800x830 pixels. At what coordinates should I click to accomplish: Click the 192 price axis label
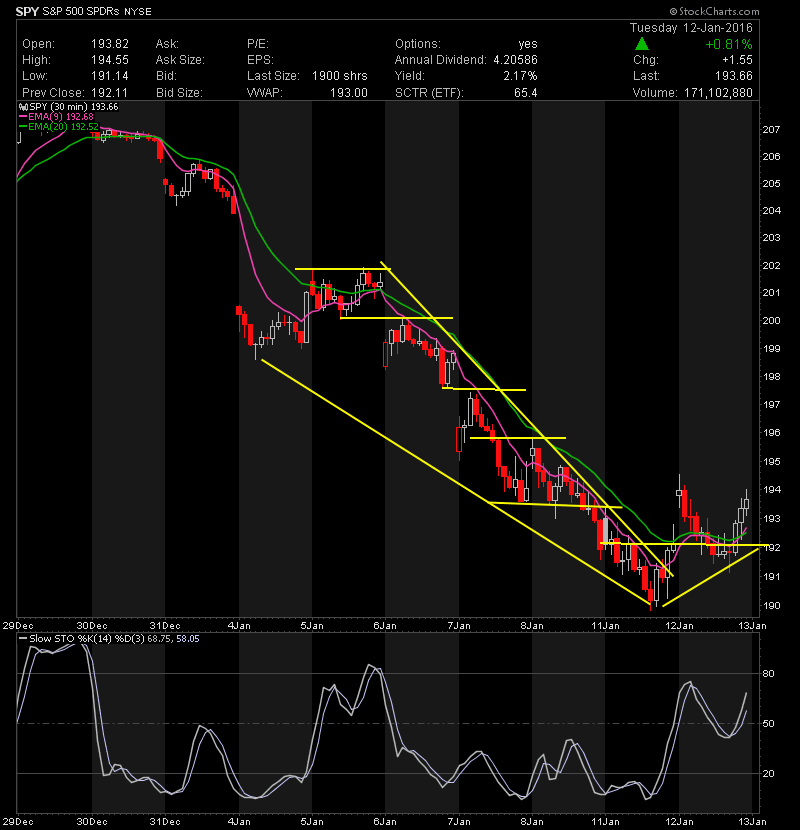[771, 547]
